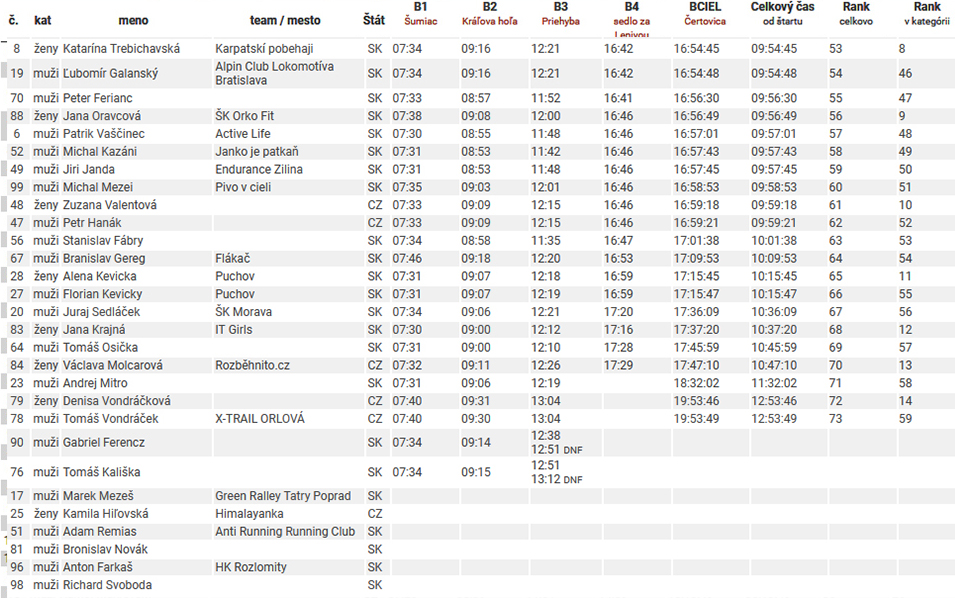The width and height of the screenshot is (955, 598).
Task: Click the team "Green Ralley Tatry Poprad"
Action: (x=283, y=496)
